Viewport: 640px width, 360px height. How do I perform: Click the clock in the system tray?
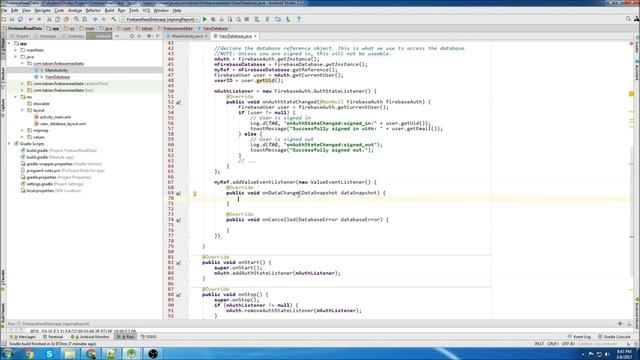click(624, 354)
